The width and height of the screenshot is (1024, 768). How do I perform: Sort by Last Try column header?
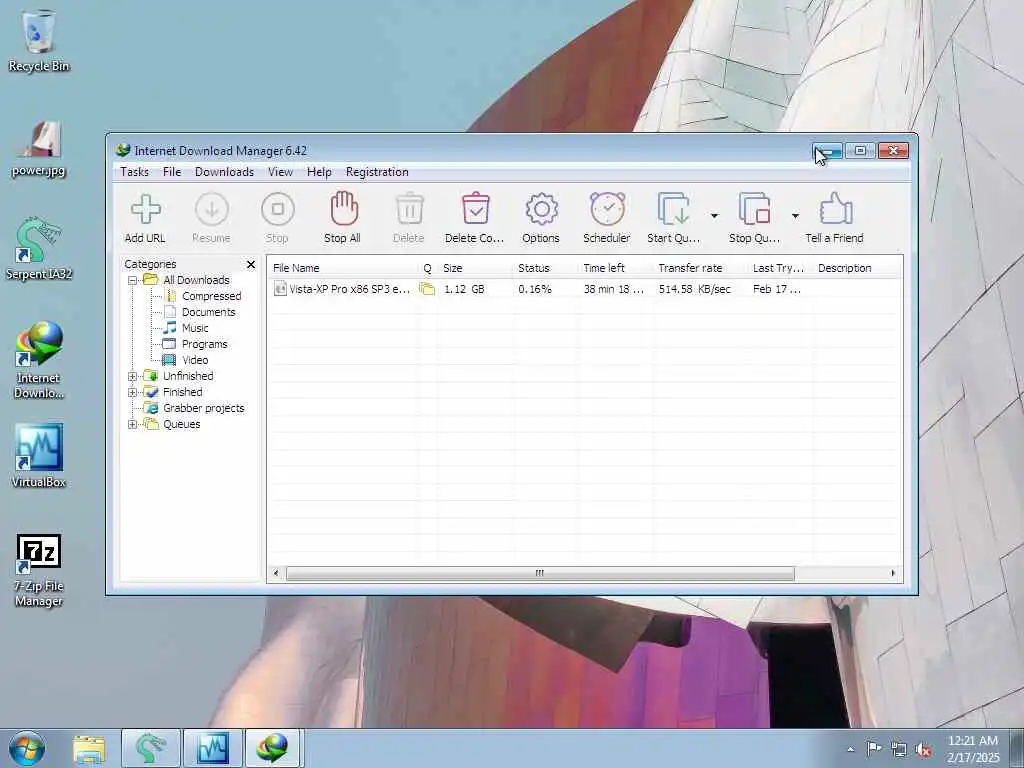pyautogui.click(x=780, y=268)
